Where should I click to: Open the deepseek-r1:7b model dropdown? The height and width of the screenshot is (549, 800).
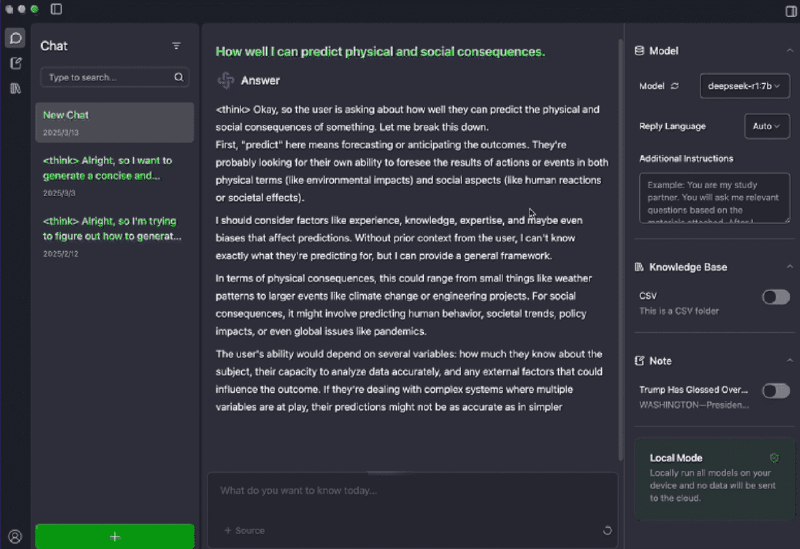pyautogui.click(x=745, y=87)
